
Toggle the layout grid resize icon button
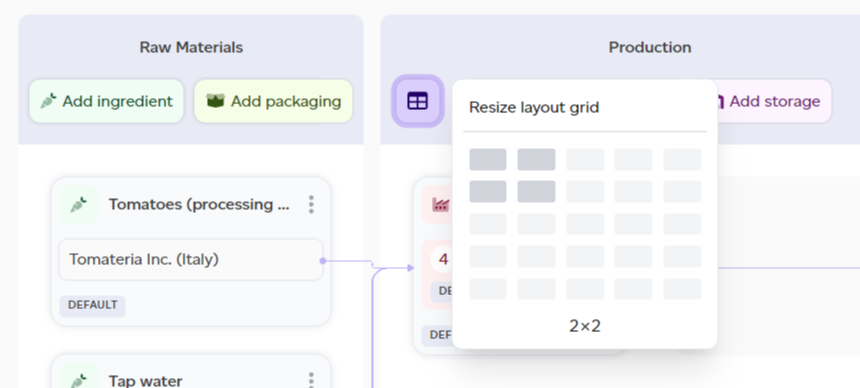417,101
